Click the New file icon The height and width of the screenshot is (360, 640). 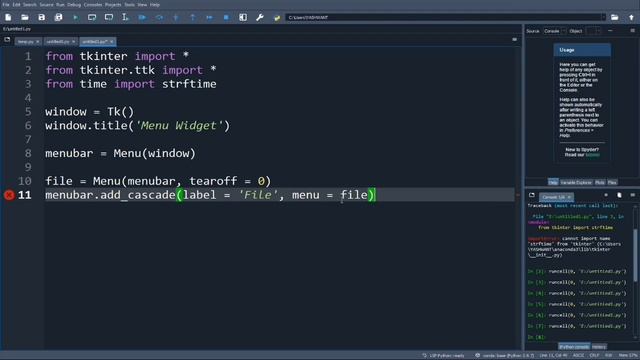8,18
